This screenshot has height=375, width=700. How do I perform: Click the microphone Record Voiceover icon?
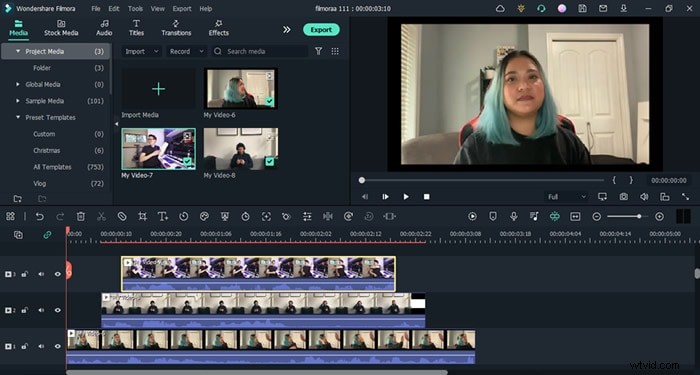pyautogui.click(x=514, y=217)
